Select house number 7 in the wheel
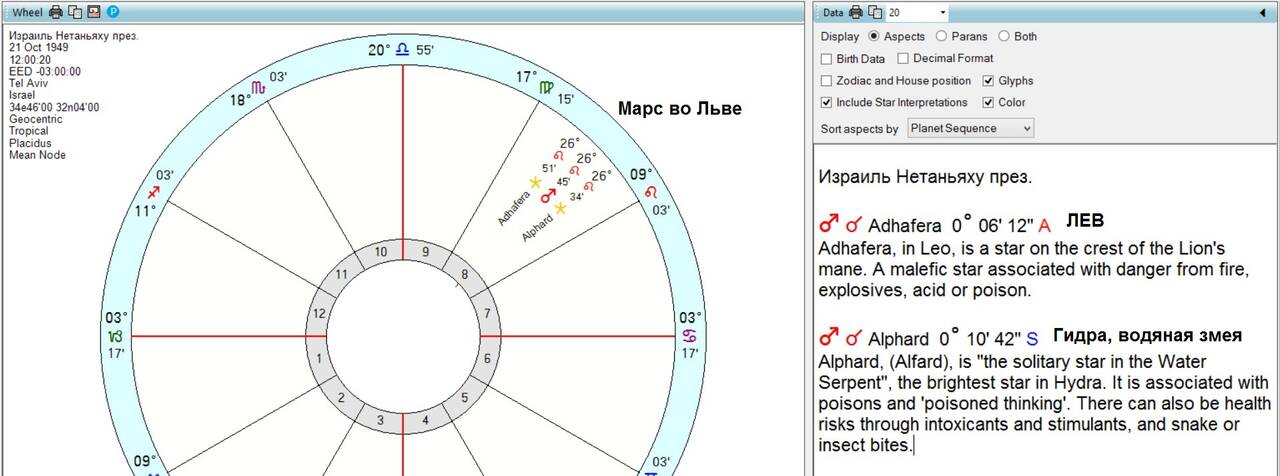This screenshot has width=1280, height=476. (486, 314)
